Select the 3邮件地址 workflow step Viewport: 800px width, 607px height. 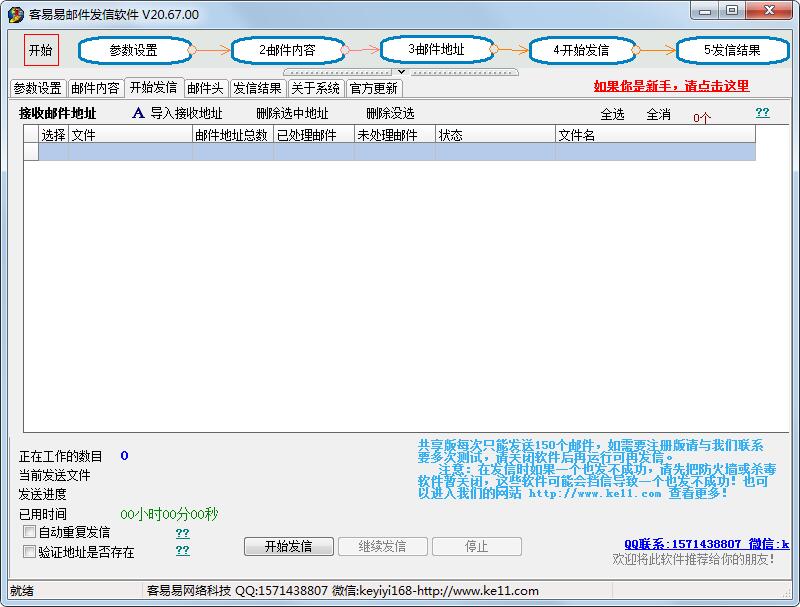tap(436, 48)
